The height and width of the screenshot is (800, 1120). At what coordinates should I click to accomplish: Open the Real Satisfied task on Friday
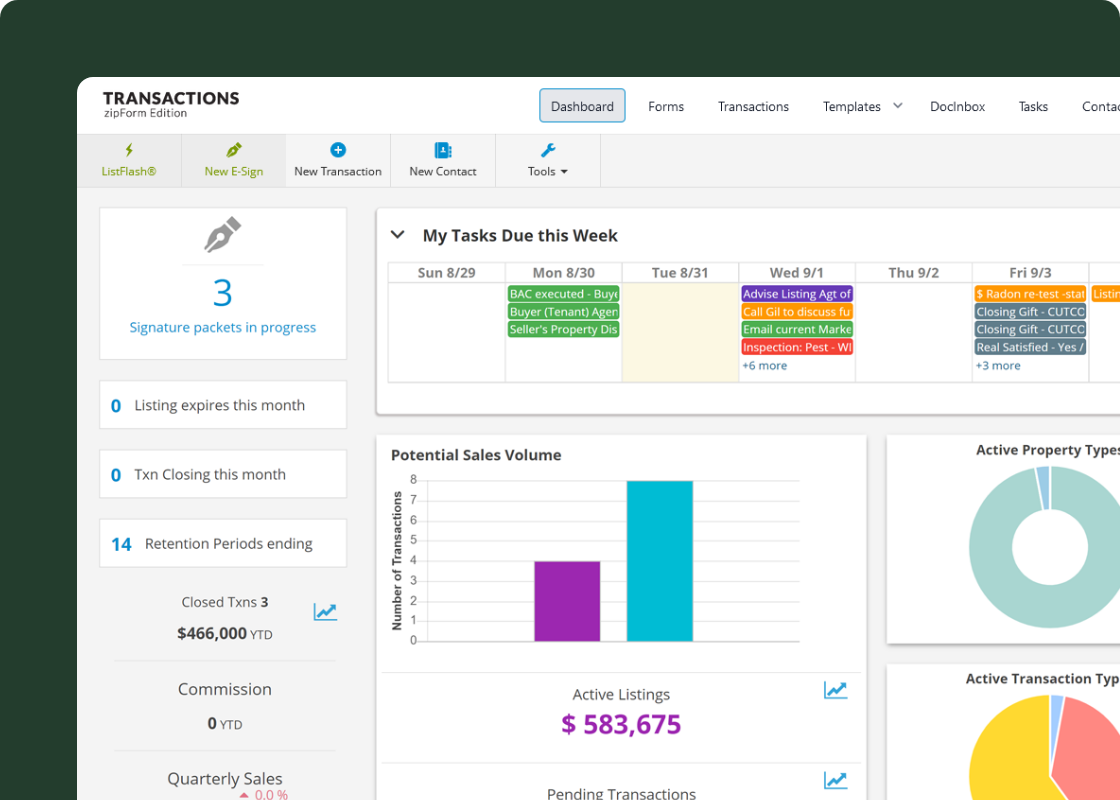tap(1030, 347)
